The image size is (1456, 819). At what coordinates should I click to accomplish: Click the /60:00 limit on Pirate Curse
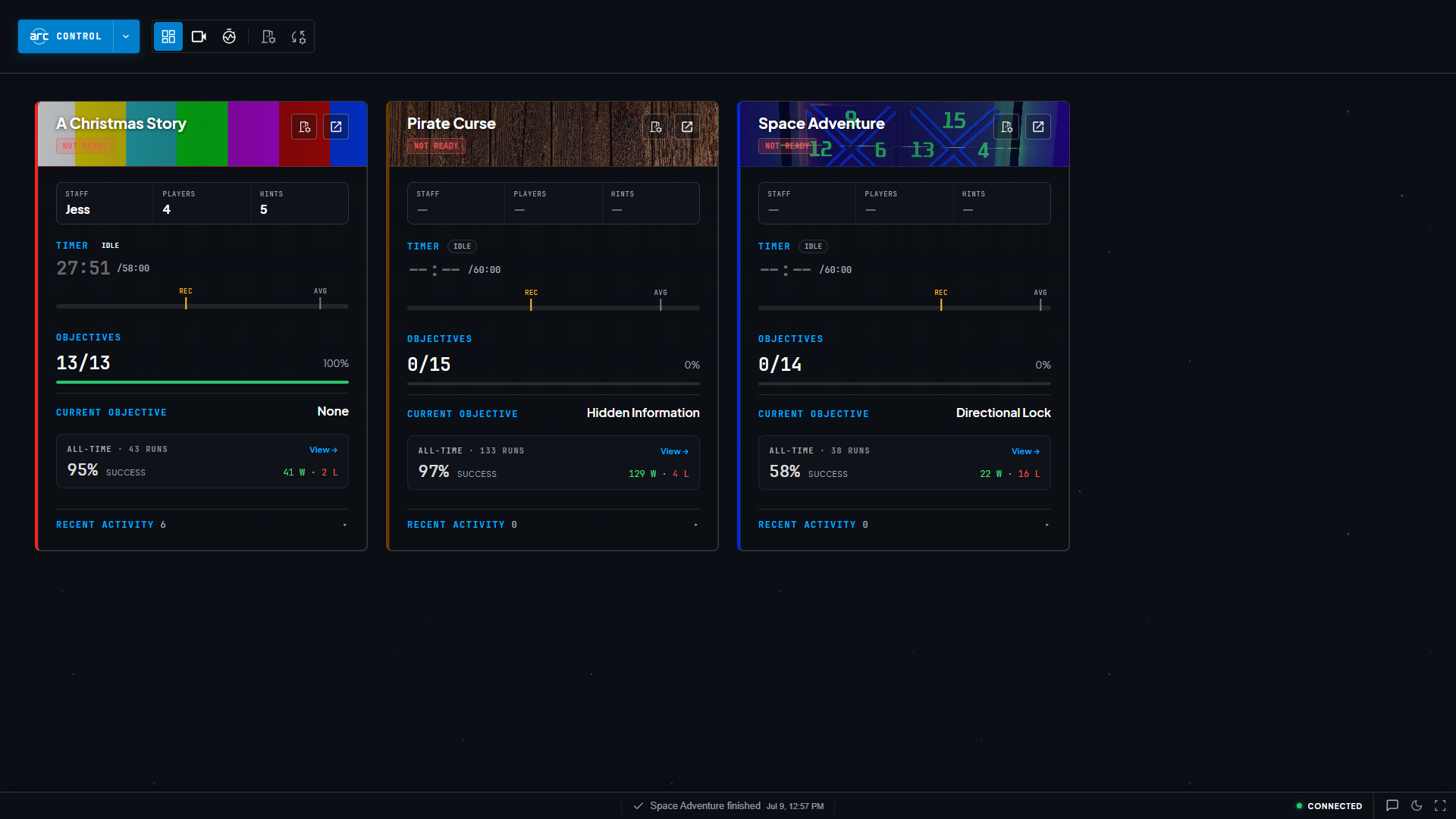click(x=485, y=270)
